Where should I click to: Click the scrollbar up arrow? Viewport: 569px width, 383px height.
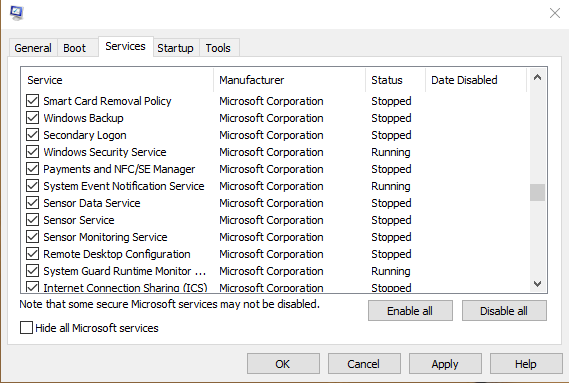(537, 77)
